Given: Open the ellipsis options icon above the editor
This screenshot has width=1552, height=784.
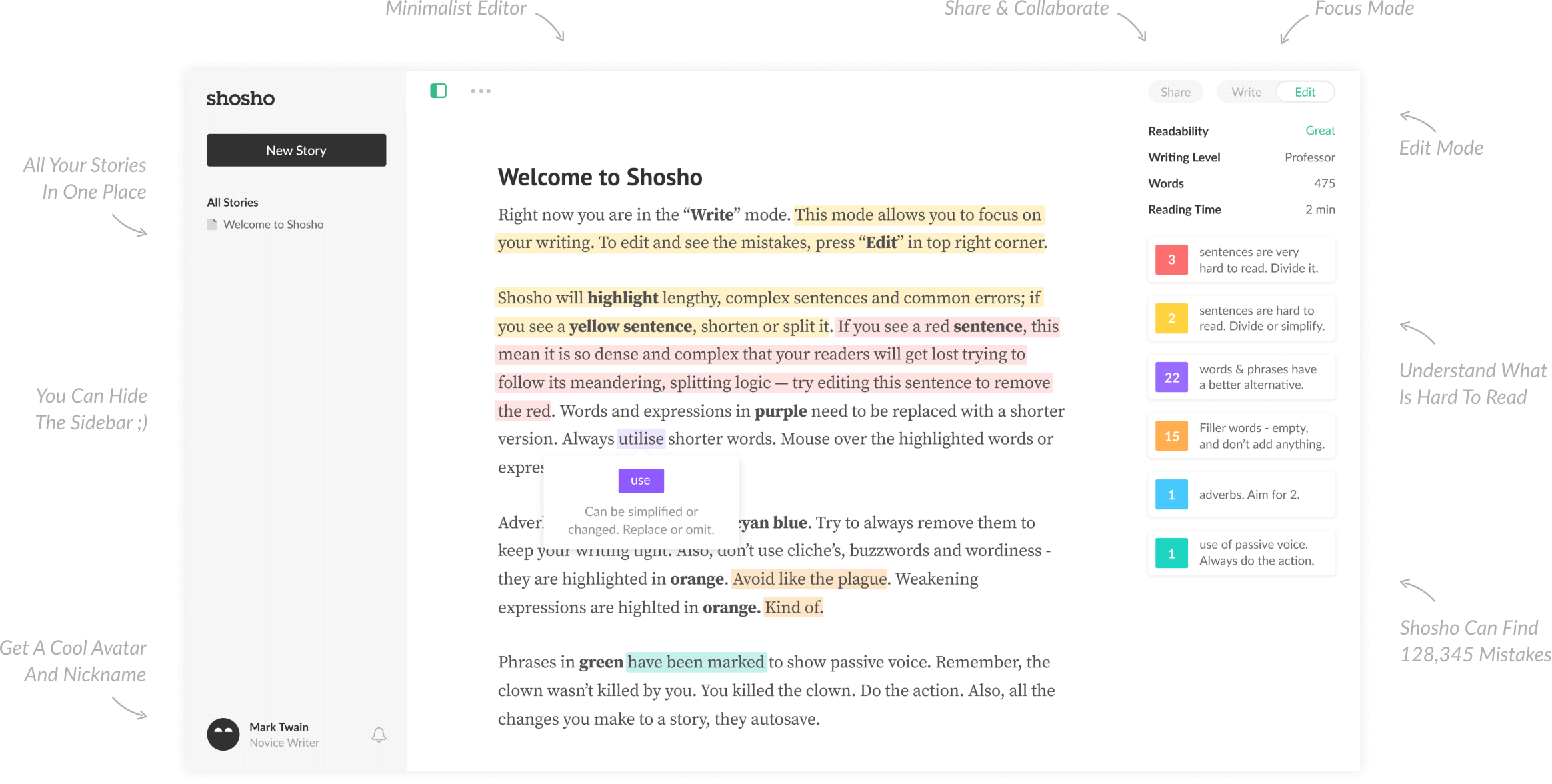Looking at the screenshot, I should click(480, 91).
